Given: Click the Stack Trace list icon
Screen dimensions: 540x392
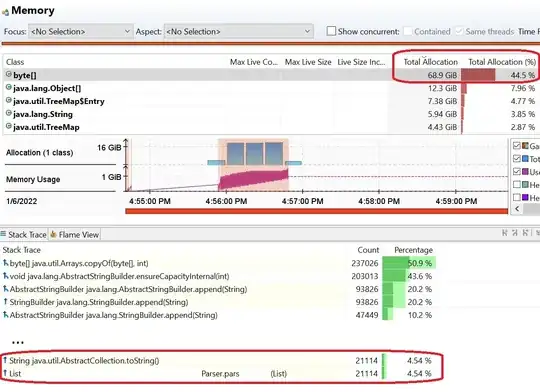Looking at the screenshot, I should click(3, 235).
